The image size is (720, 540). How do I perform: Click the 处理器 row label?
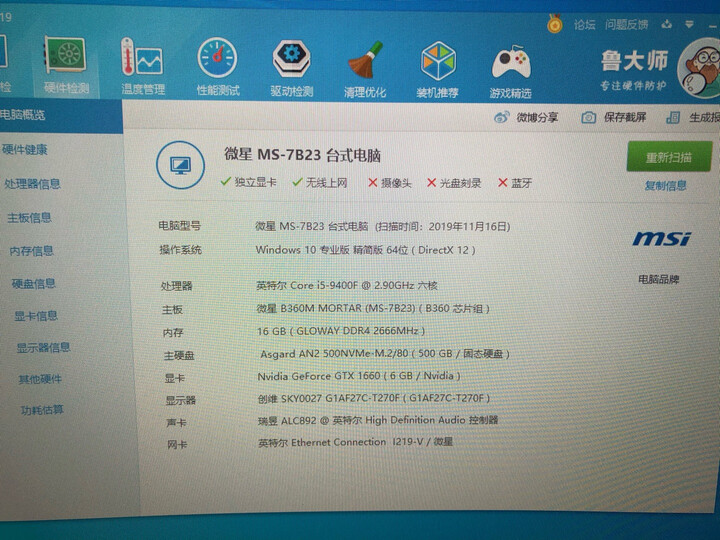(176, 286)
